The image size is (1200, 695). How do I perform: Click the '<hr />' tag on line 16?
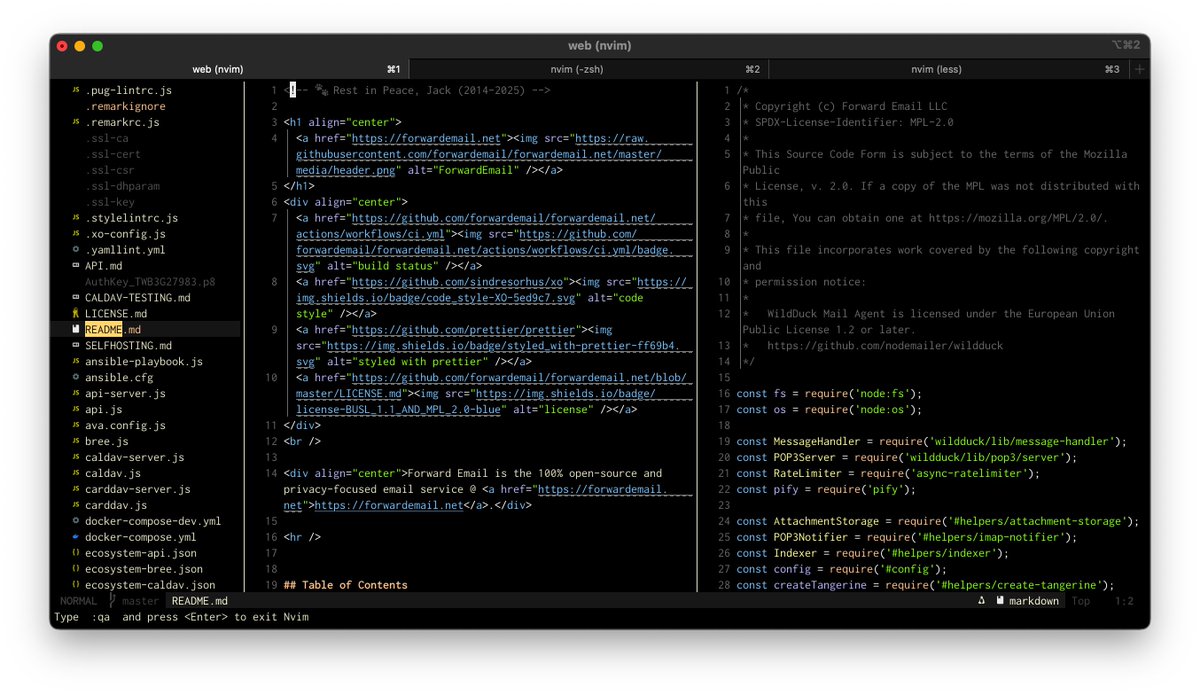[x=302, y=537]
